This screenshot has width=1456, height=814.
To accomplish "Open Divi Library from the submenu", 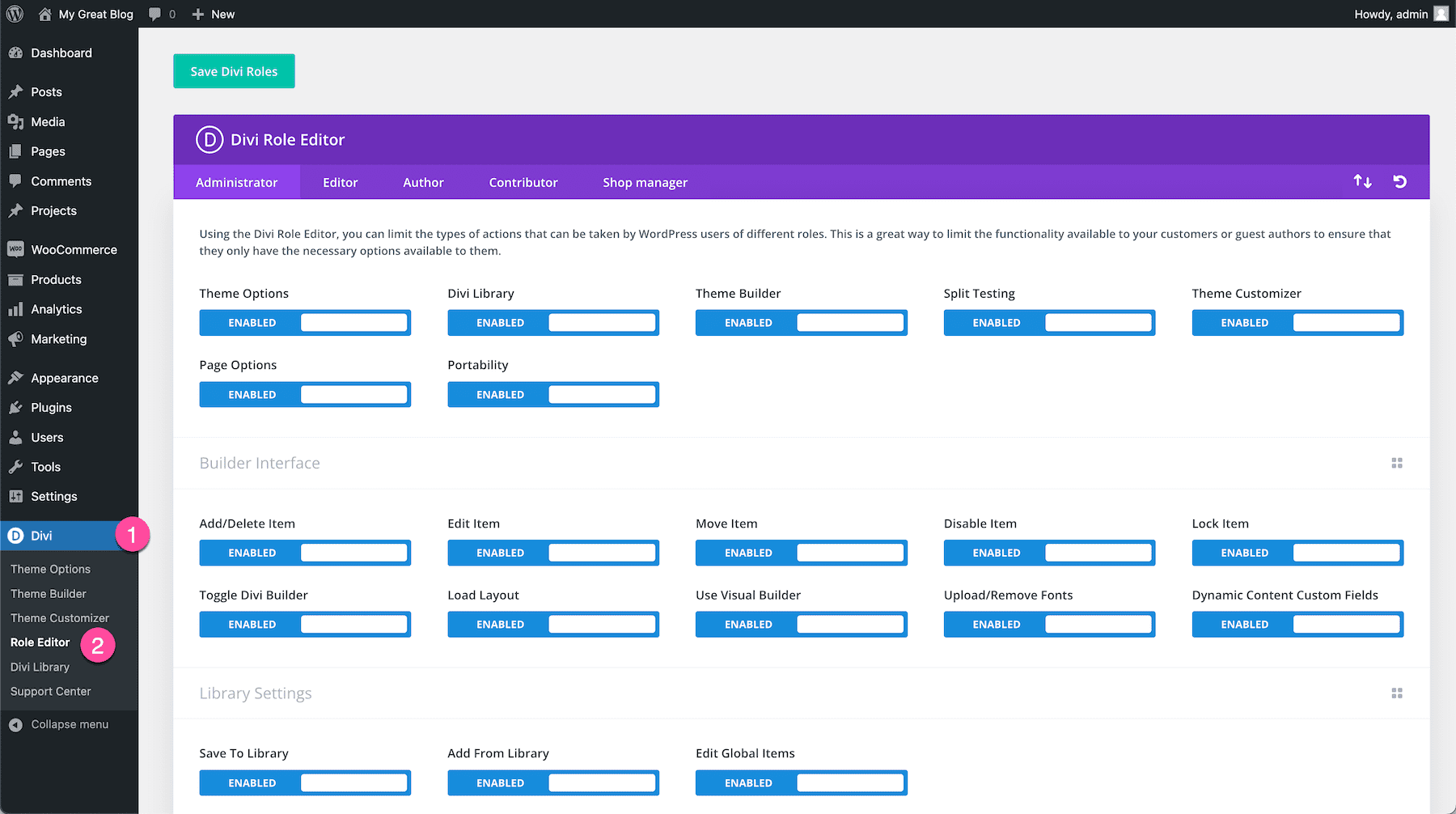I will (40, 667).
